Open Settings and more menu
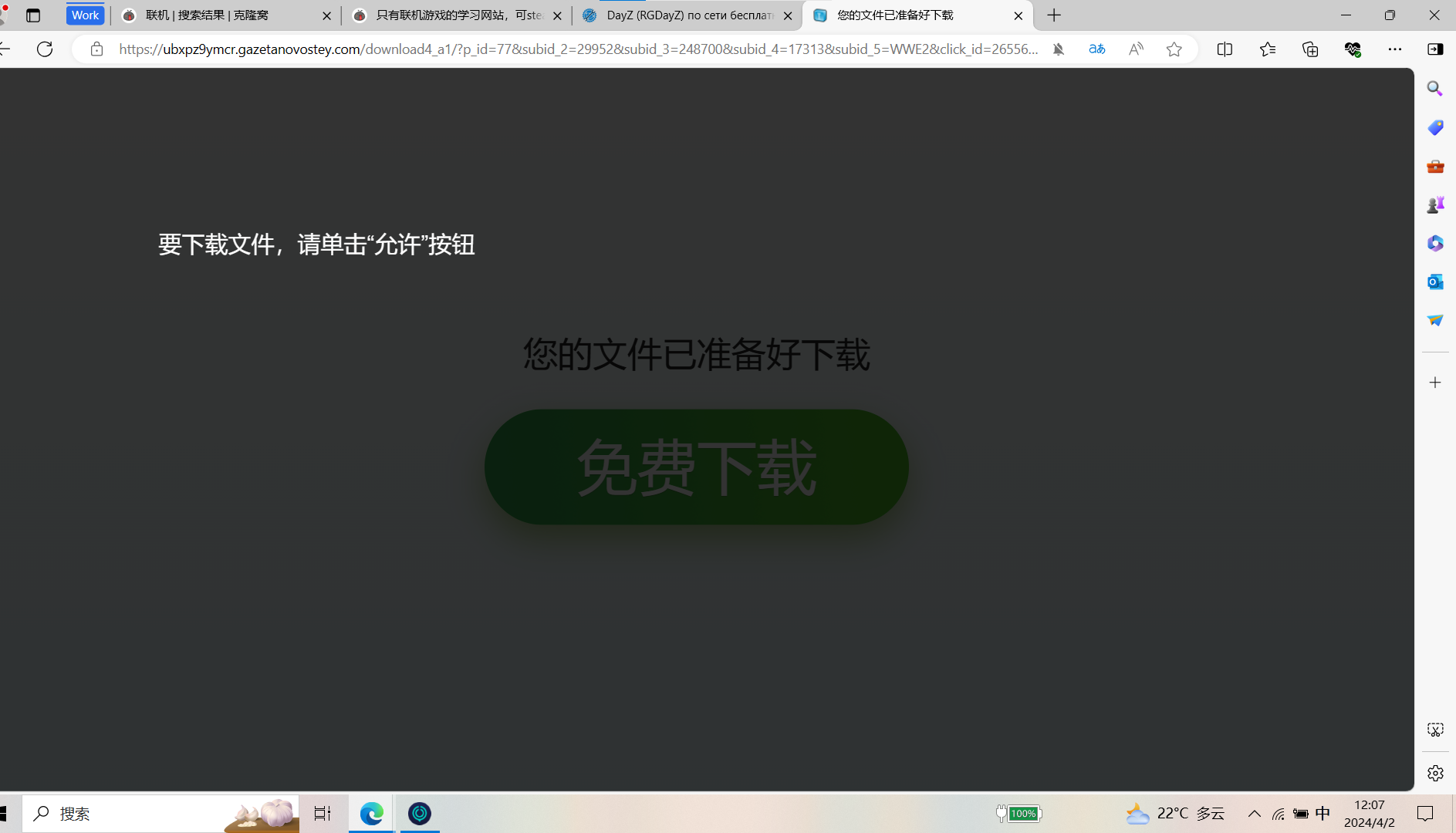The width and height of the screenshot is (1456, 833). 1395,49
